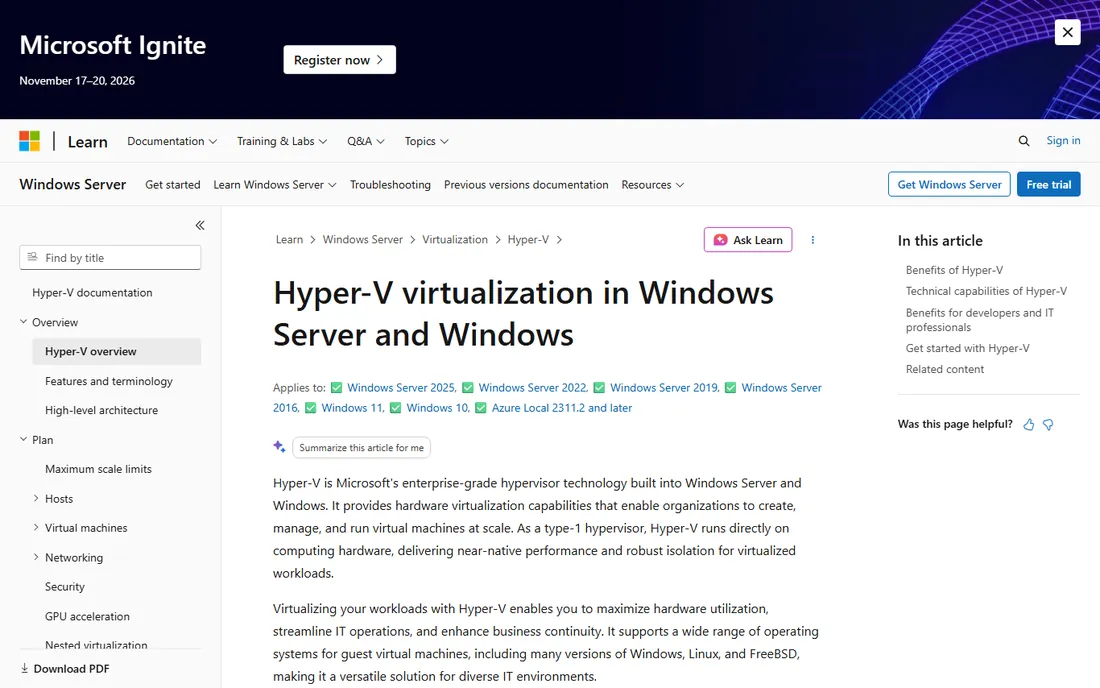
Task: Open the Windows Server 2022 applies-to link
Action: [x=532, y=388]
